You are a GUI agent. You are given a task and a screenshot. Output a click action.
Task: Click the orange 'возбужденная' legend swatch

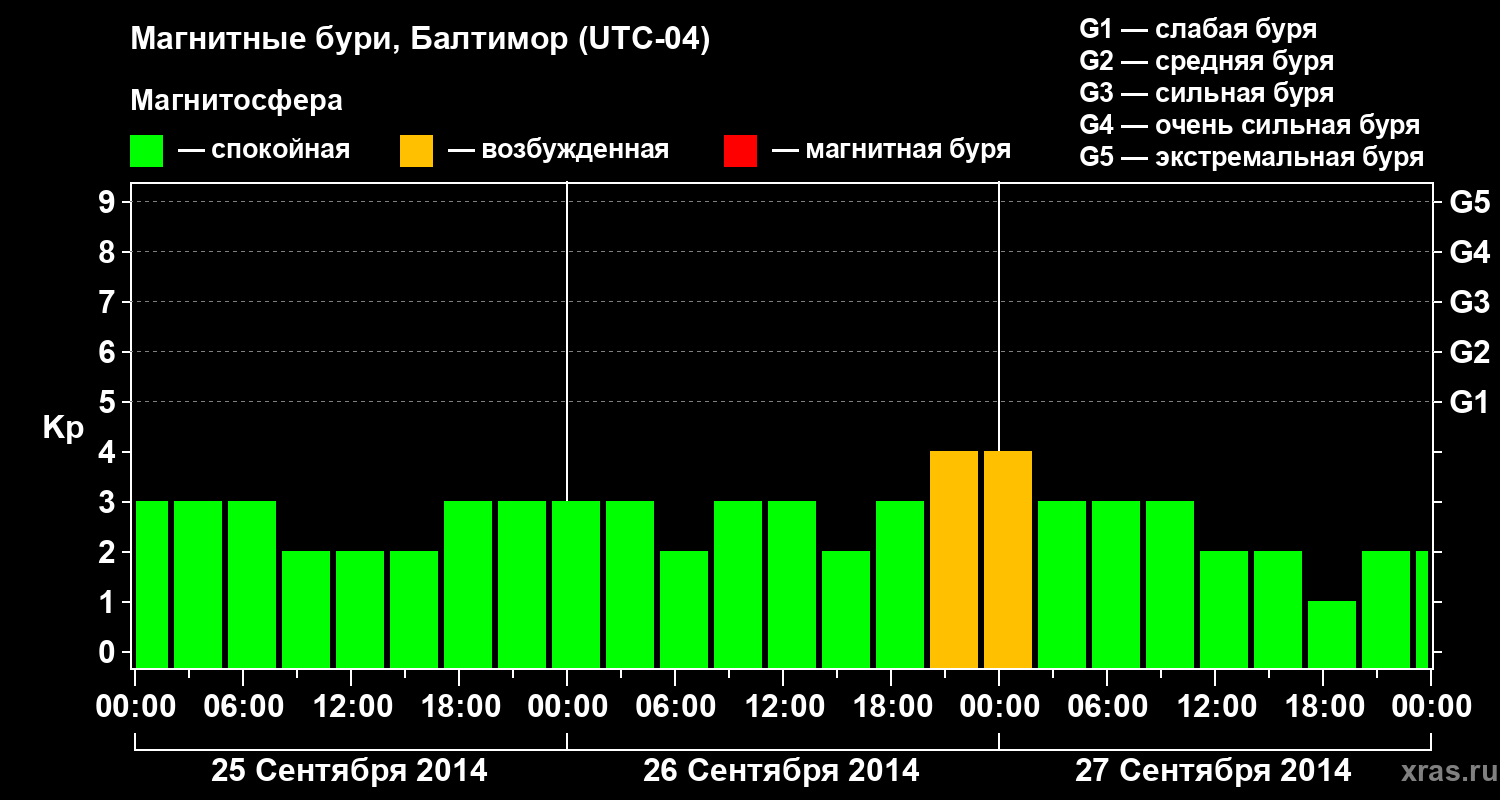pos(416,150)
